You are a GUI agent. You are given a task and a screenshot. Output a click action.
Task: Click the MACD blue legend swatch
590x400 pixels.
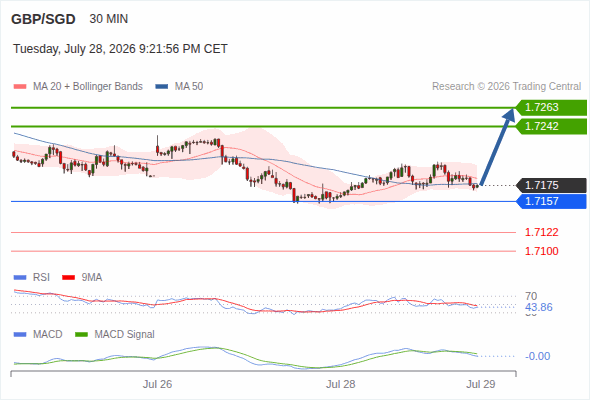20,335
